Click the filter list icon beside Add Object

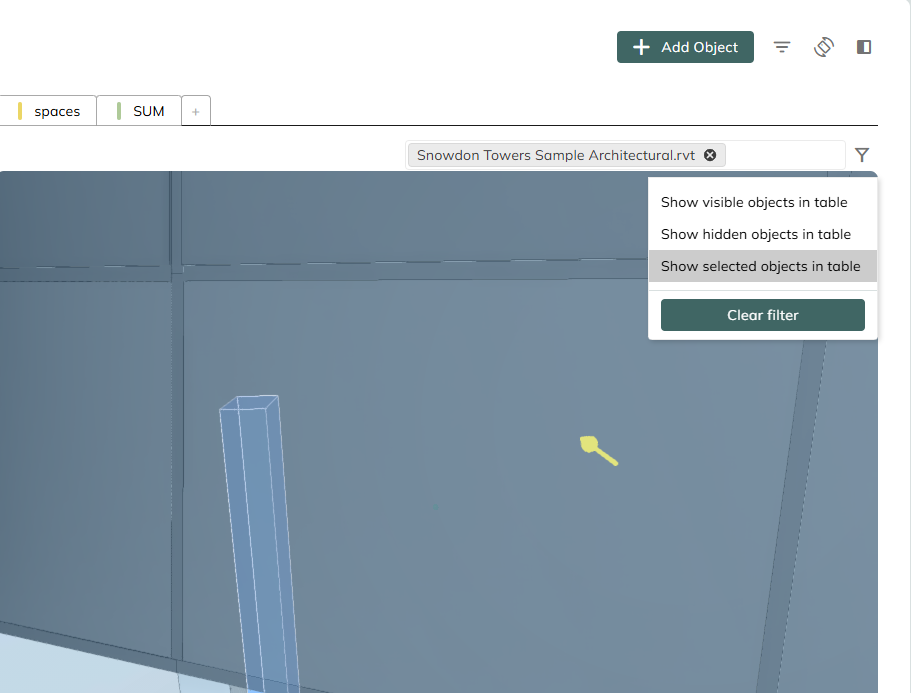782,47
